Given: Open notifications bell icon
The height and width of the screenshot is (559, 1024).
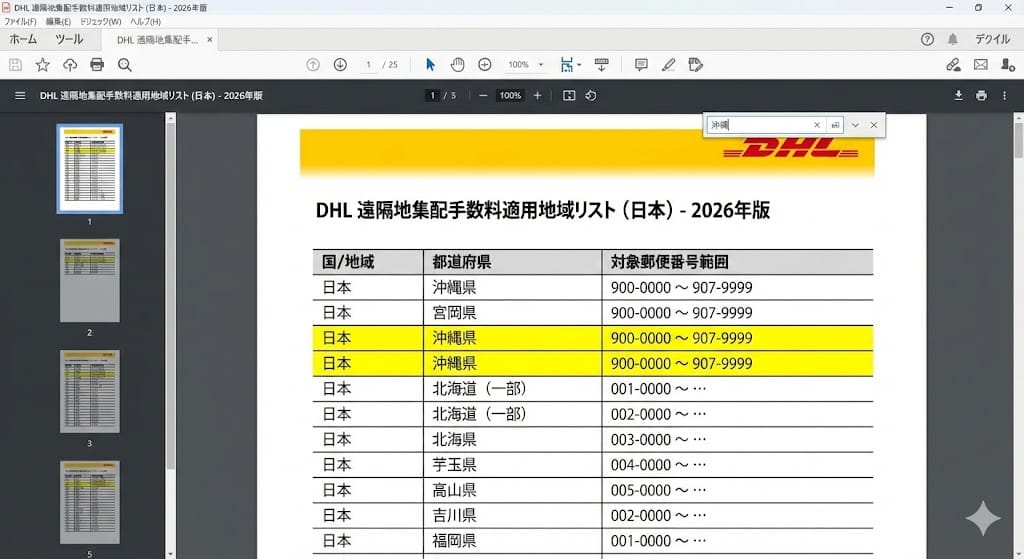Looking at the screenshot, I should (x=953, y=39).
